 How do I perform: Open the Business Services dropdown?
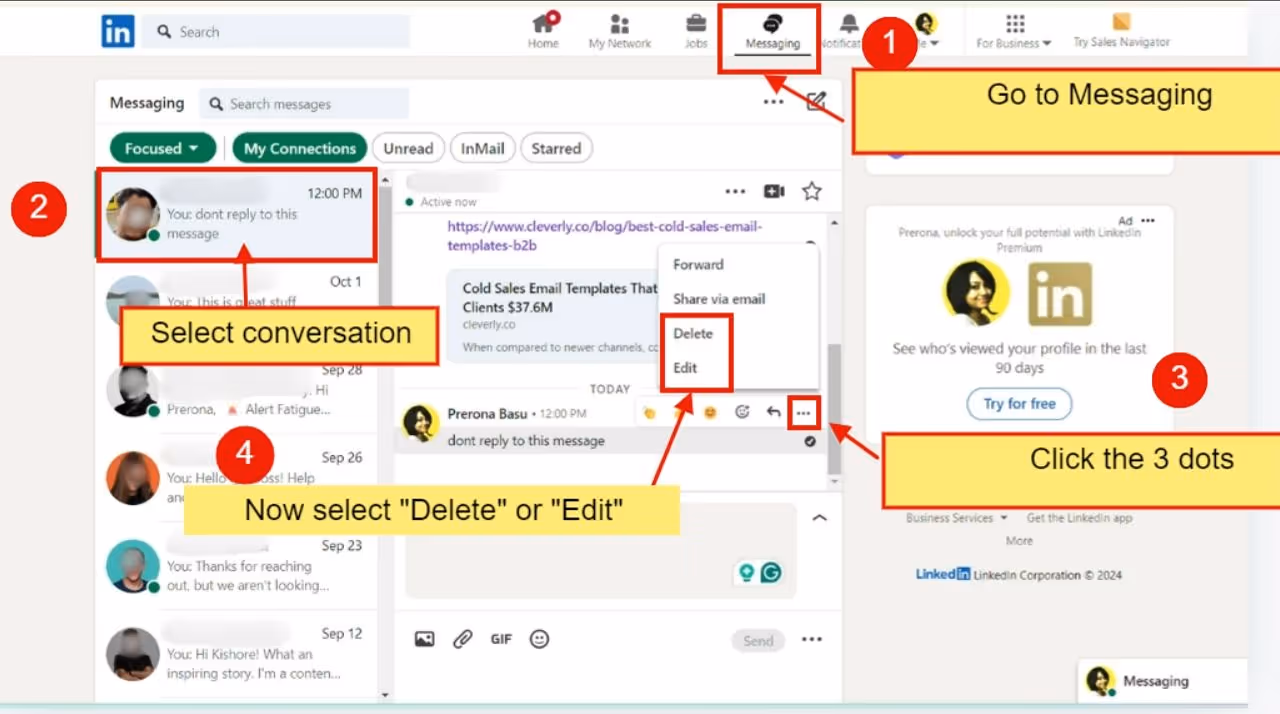click(949, 518)
